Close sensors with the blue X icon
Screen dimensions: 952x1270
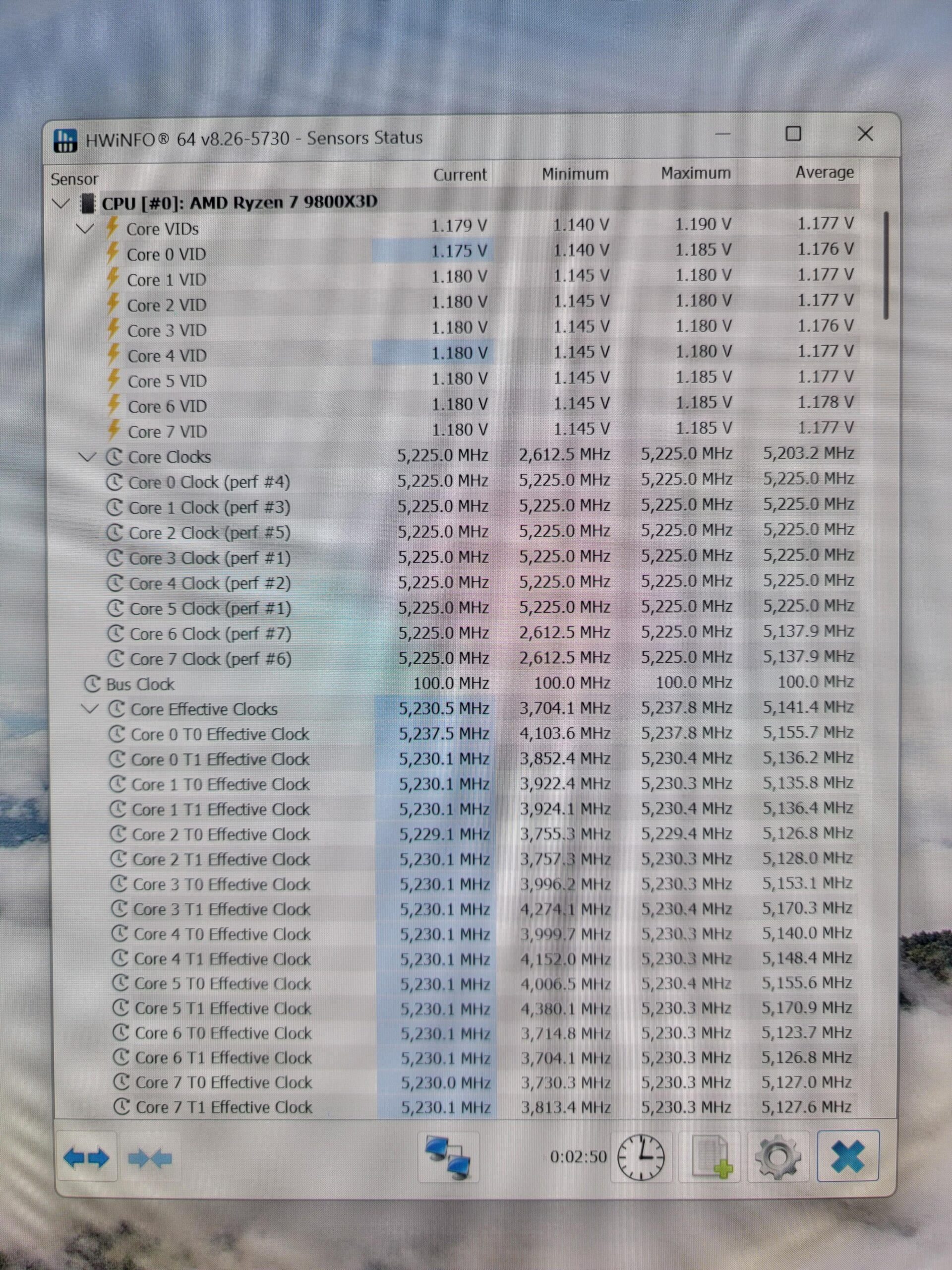coord(847,1156)
